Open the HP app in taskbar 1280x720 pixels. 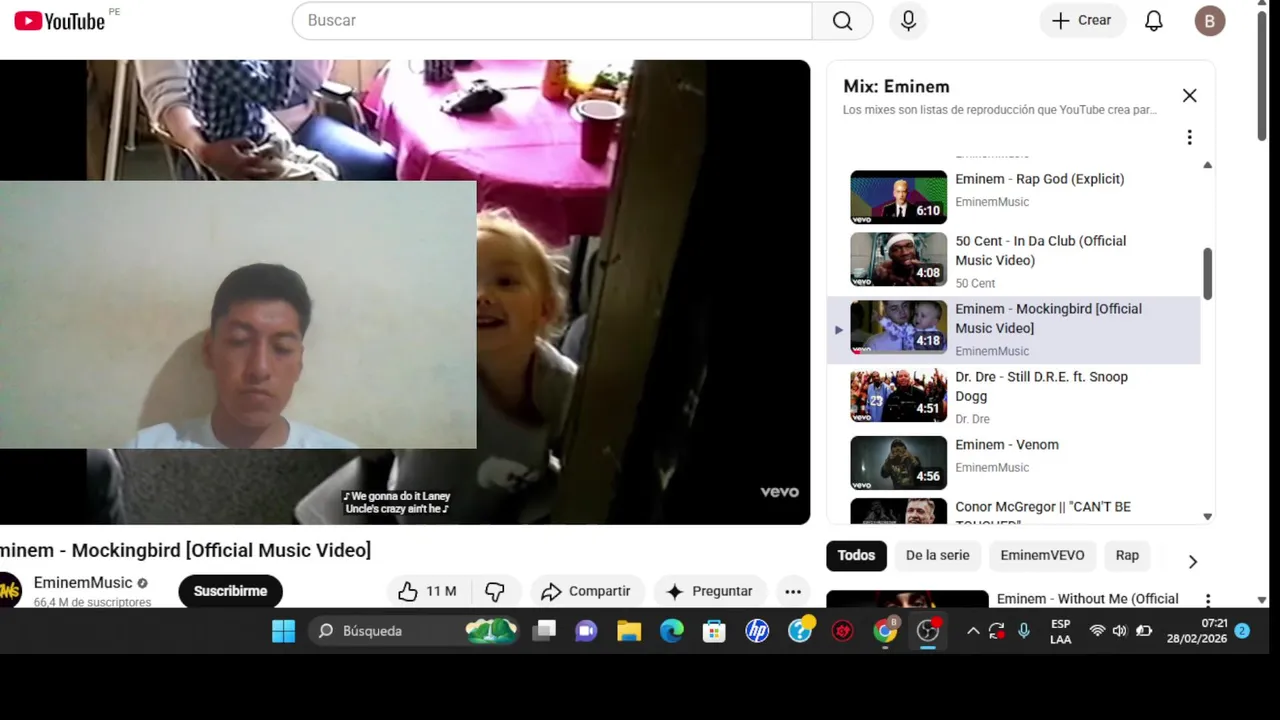[x=757, y=631]
